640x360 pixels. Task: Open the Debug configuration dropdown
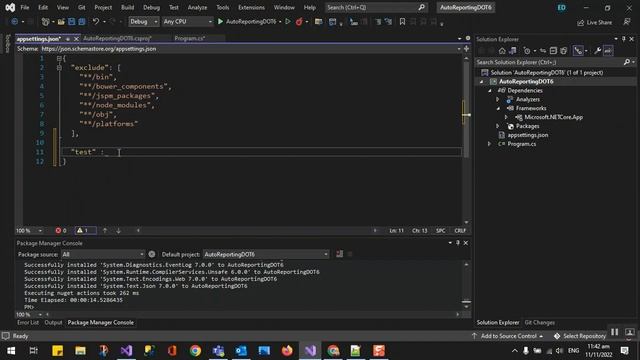point(144,22)
